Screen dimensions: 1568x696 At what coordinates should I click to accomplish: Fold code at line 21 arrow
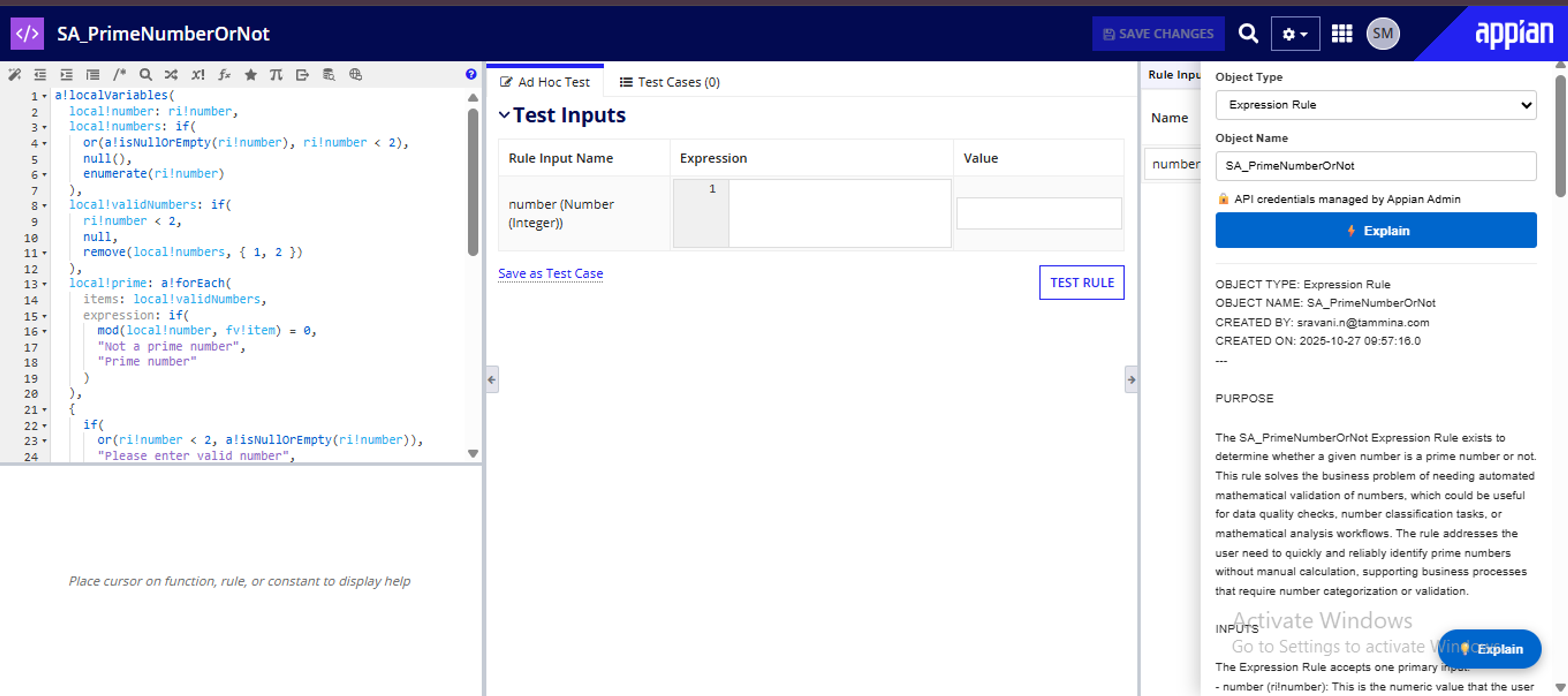[x=45, y=410]
